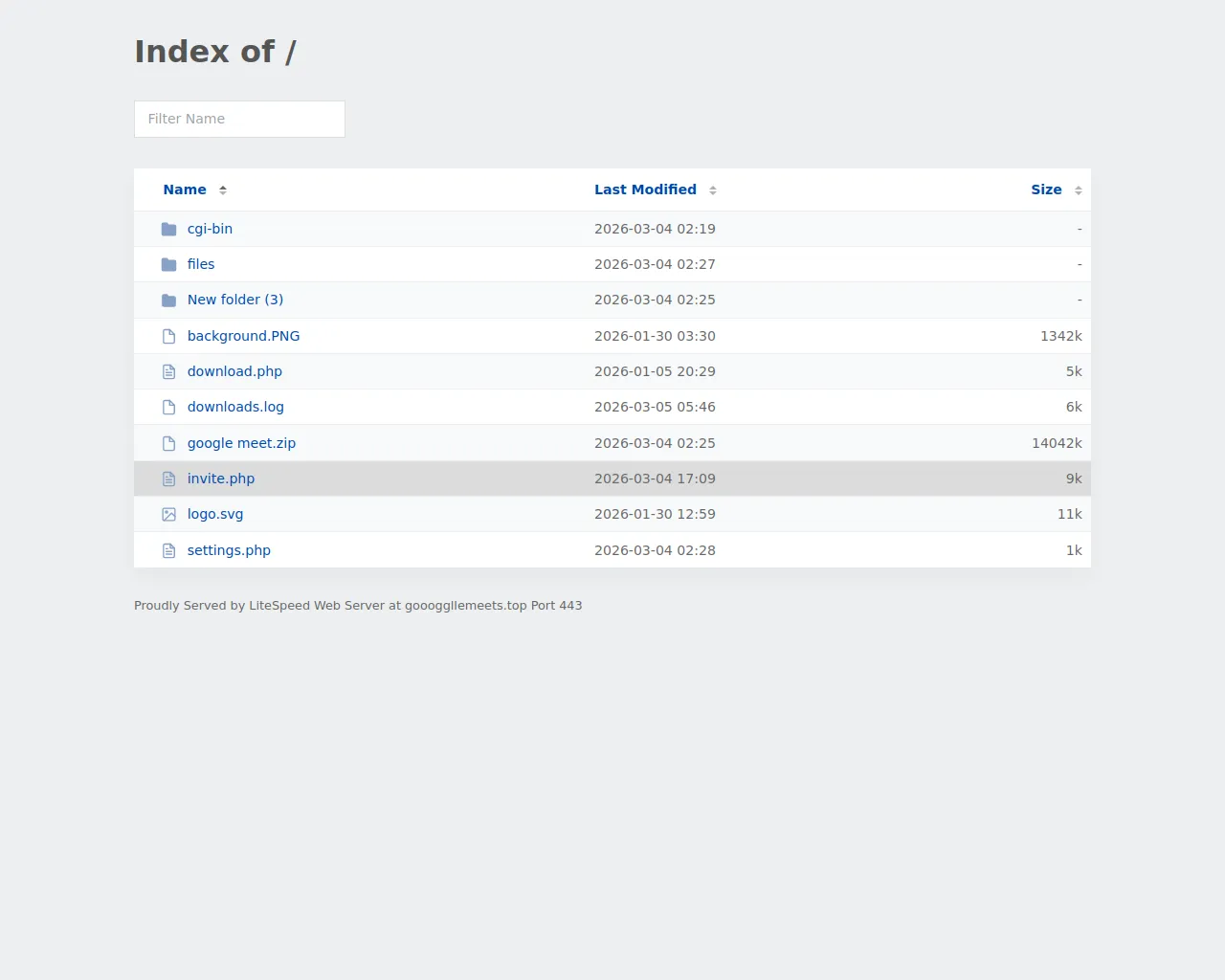This screenshot has width=1225, height=980.
Task: Focus the Filter Name input field
Action: (x=239, y=119)
